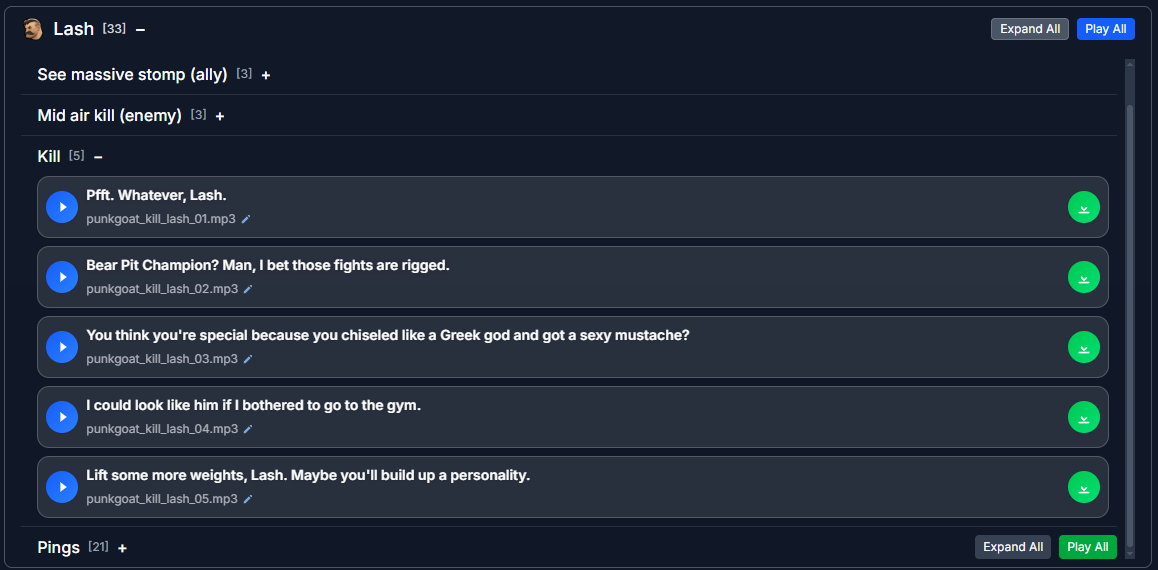Click blue Play All button for Lash

tap(1105, 29)
